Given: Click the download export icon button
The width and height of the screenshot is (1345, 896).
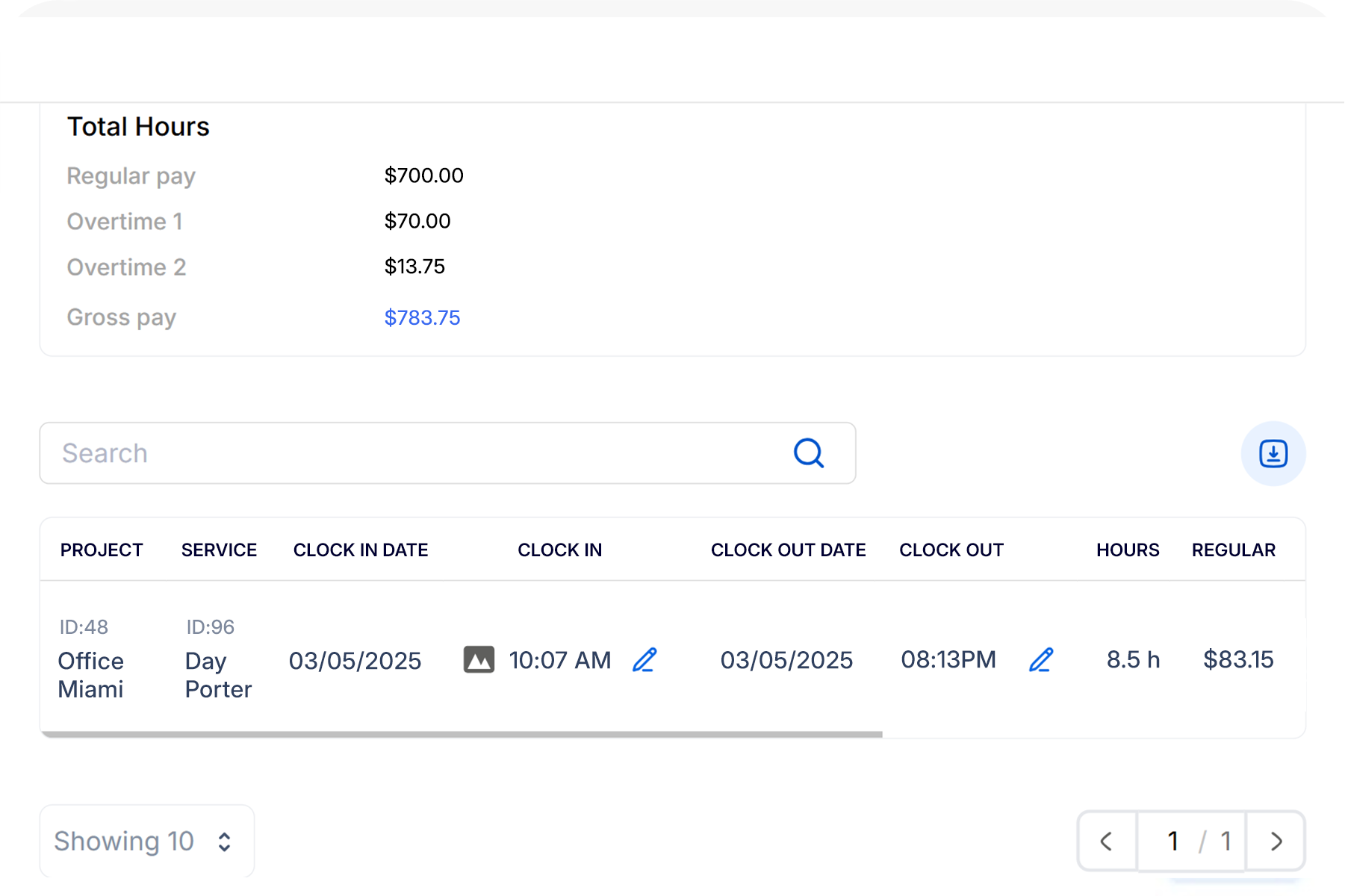Looking at the screenshot, I should (x=1273, y=453).
